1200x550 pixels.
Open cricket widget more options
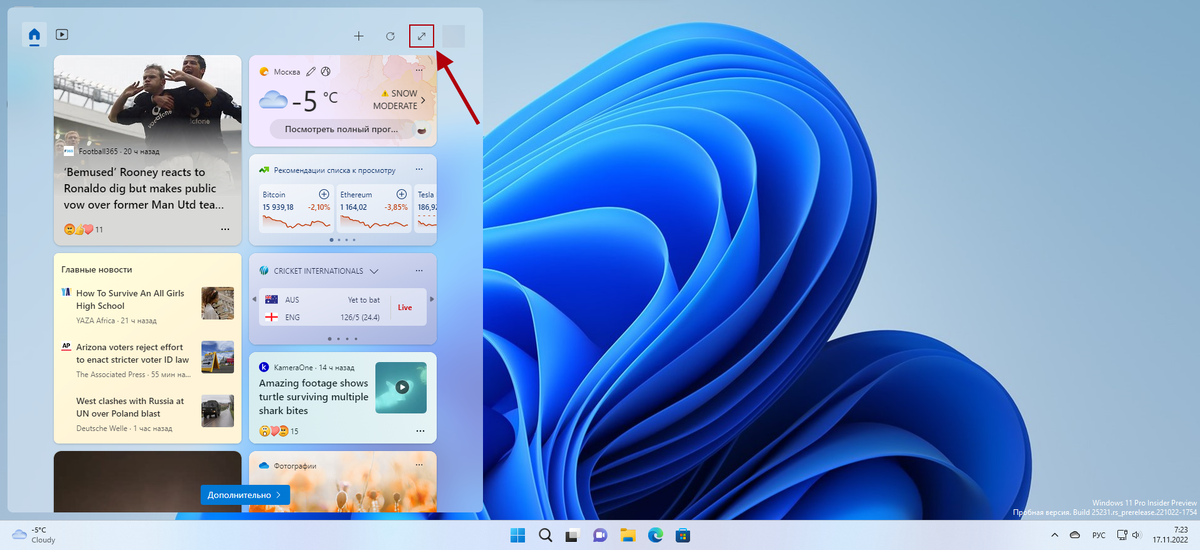click(420, 270)
